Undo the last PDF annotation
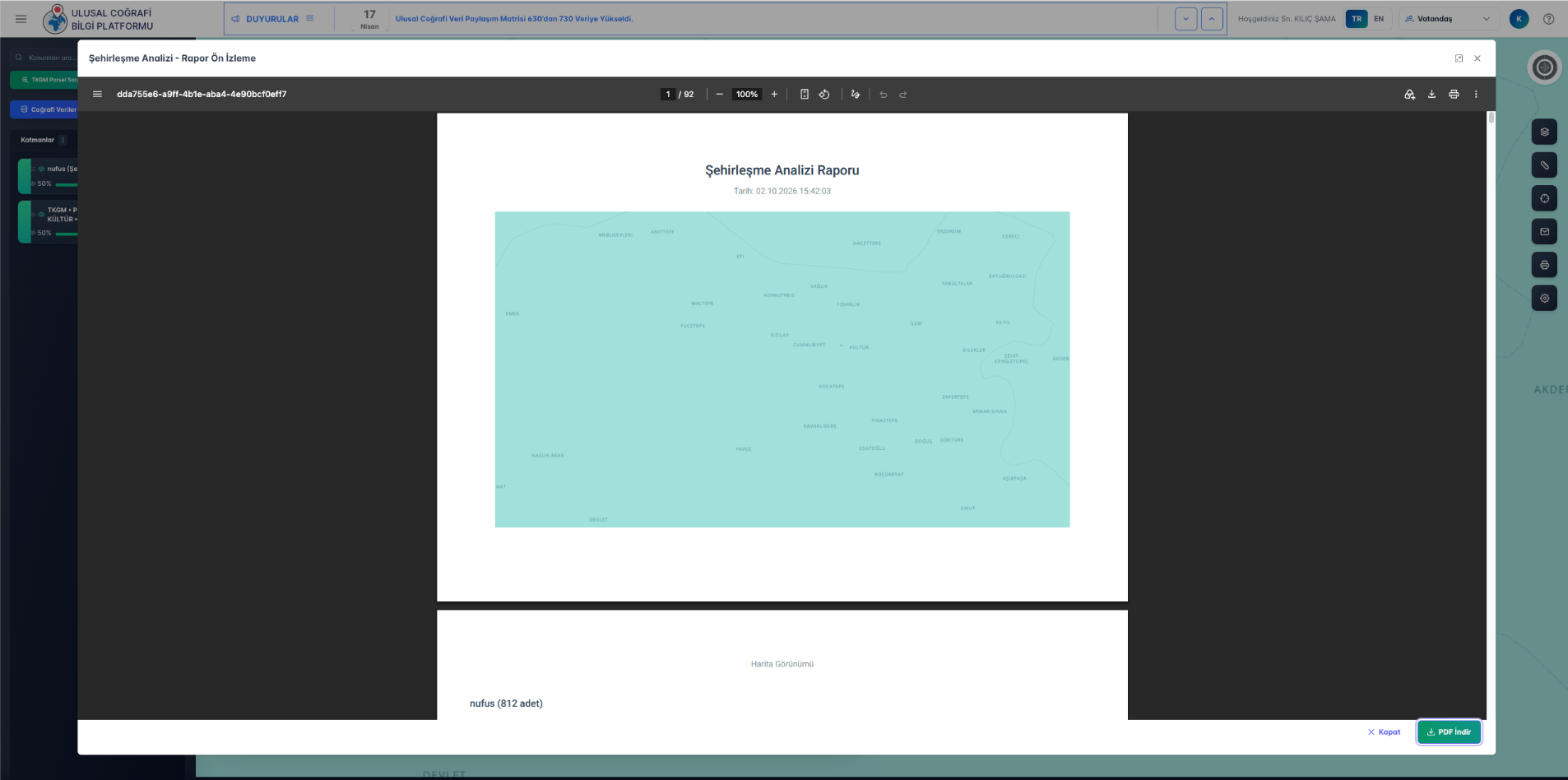Screen dimensions: 1568x780 coord(884,94)
